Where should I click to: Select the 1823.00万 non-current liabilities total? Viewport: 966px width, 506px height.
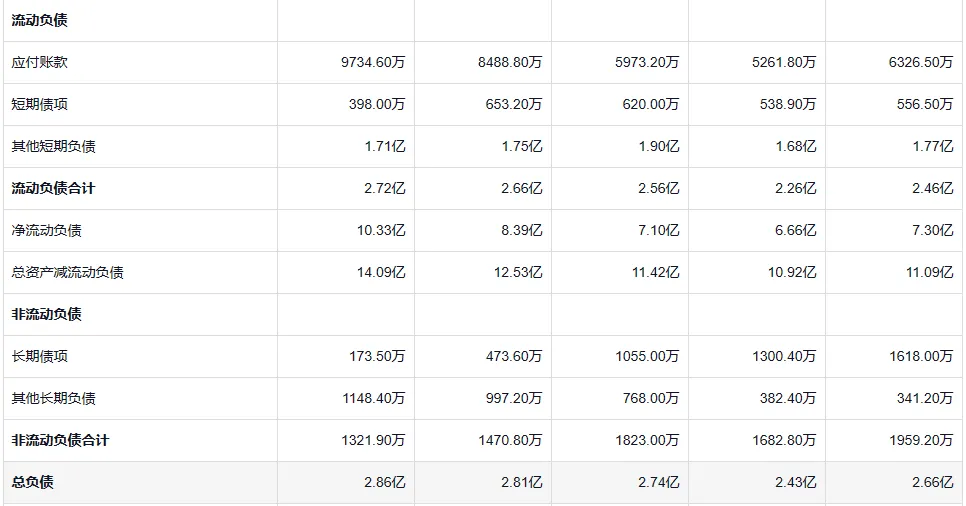click(647, 440)
